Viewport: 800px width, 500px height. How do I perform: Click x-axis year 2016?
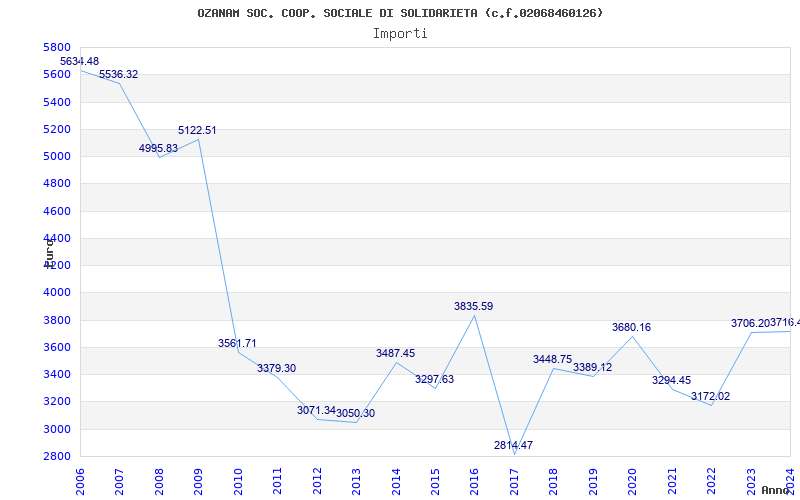(475, 481)
